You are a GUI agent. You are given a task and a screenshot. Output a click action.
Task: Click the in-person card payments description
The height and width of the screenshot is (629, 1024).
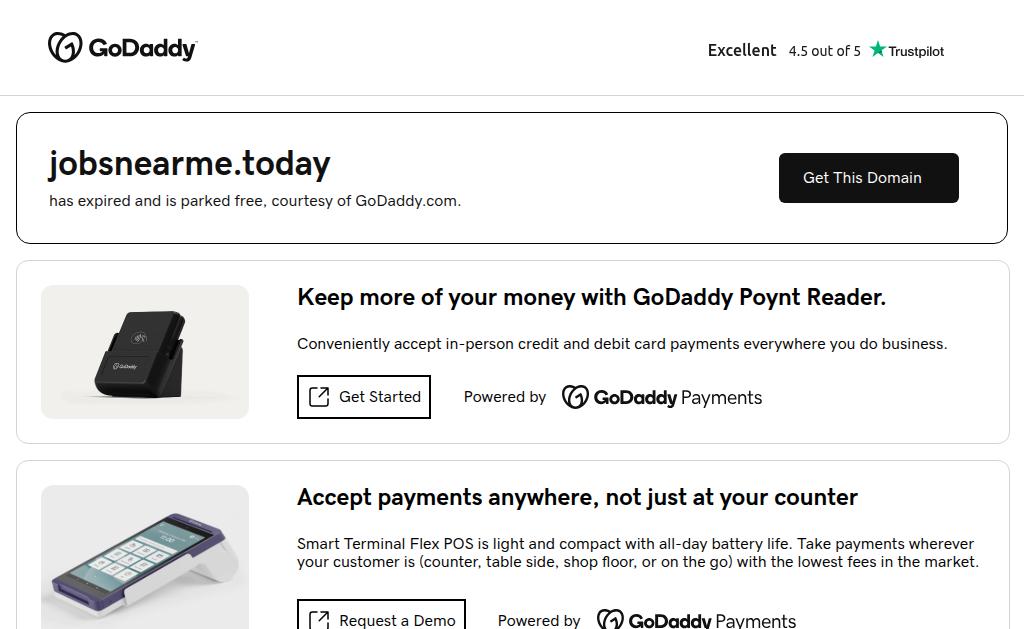pos(622,344)
